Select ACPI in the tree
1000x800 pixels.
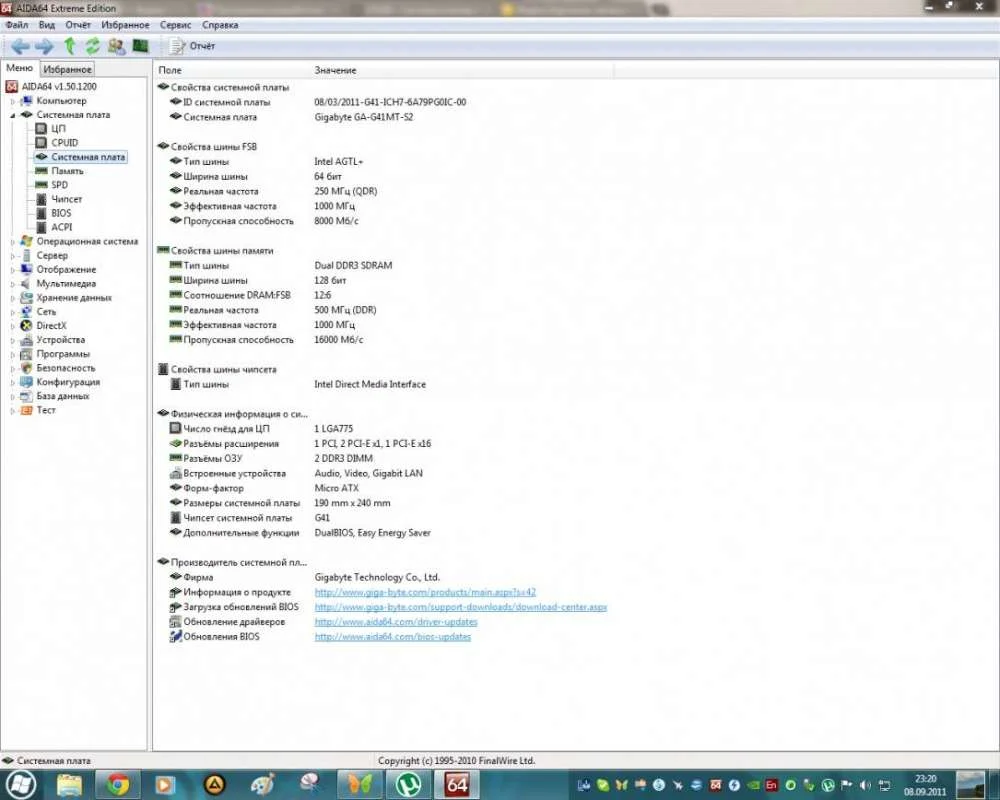(x=62, y=227)
